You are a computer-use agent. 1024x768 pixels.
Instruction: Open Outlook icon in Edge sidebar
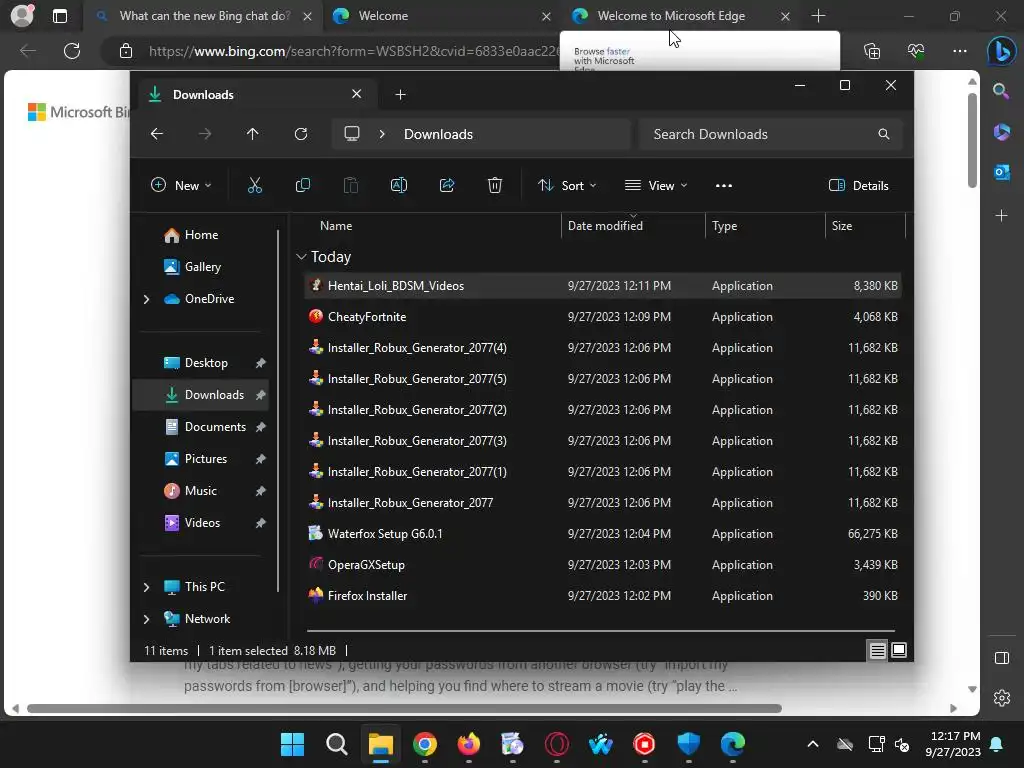click(1001, 172)
